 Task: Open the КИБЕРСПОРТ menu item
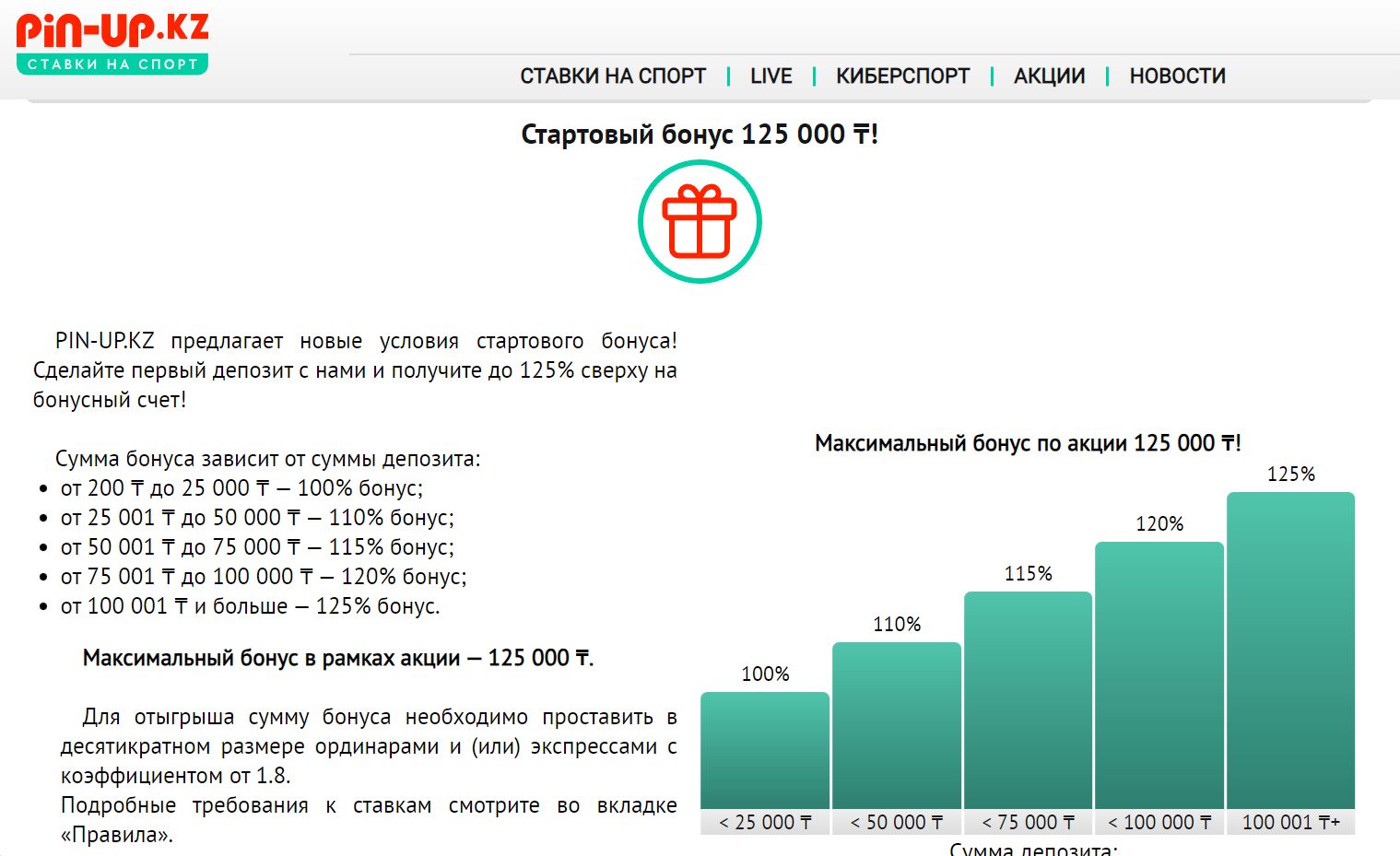[x=903, y=76]
